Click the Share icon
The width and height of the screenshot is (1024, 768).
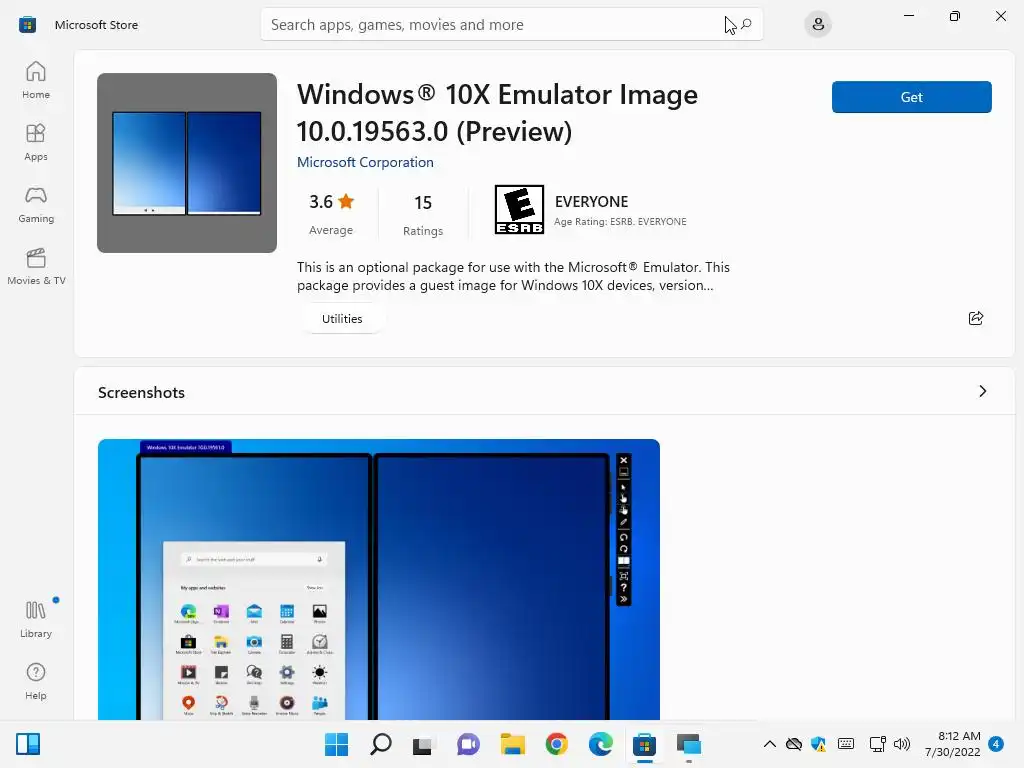click(976, 318)
